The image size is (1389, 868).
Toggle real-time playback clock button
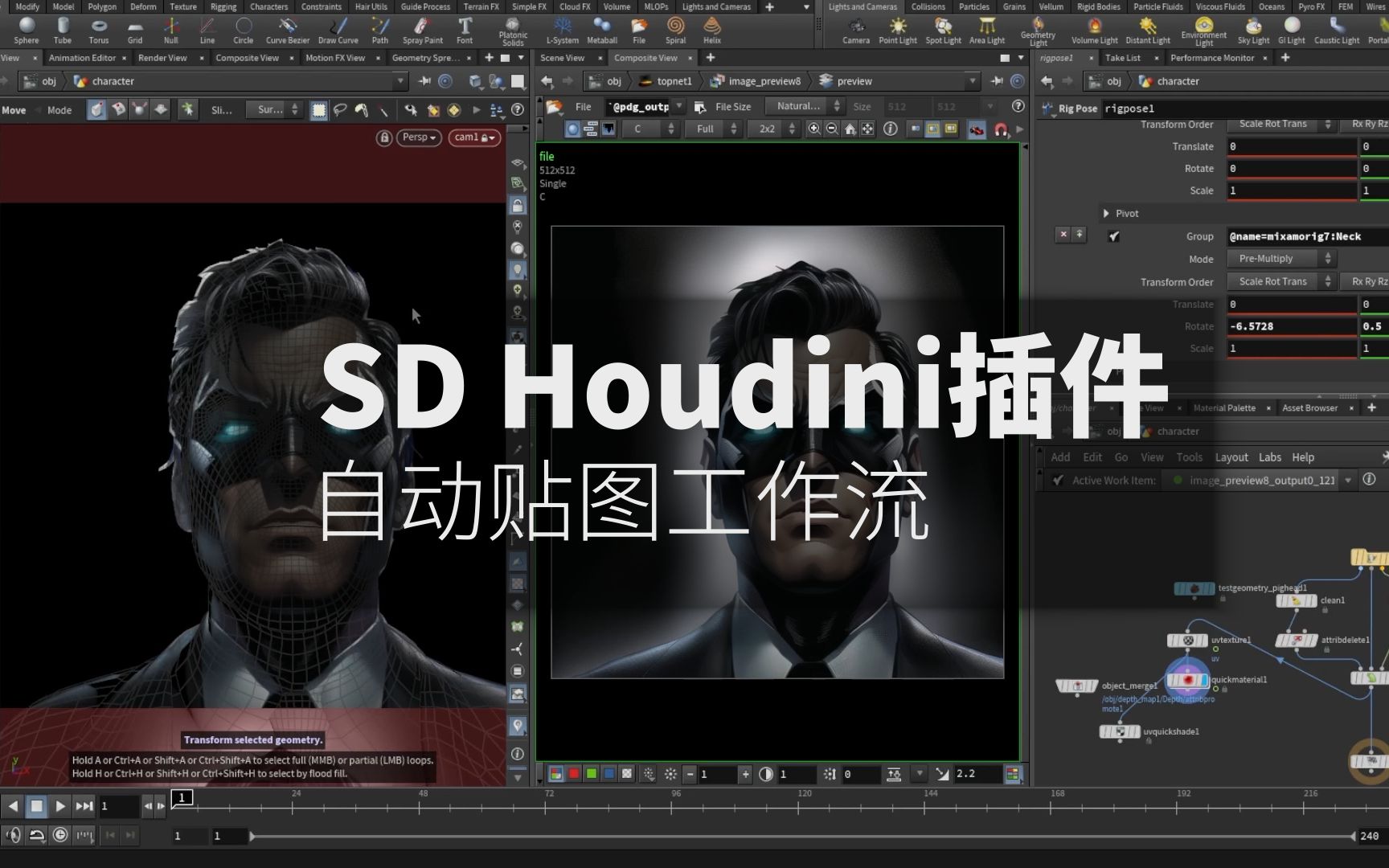[60, 835]
